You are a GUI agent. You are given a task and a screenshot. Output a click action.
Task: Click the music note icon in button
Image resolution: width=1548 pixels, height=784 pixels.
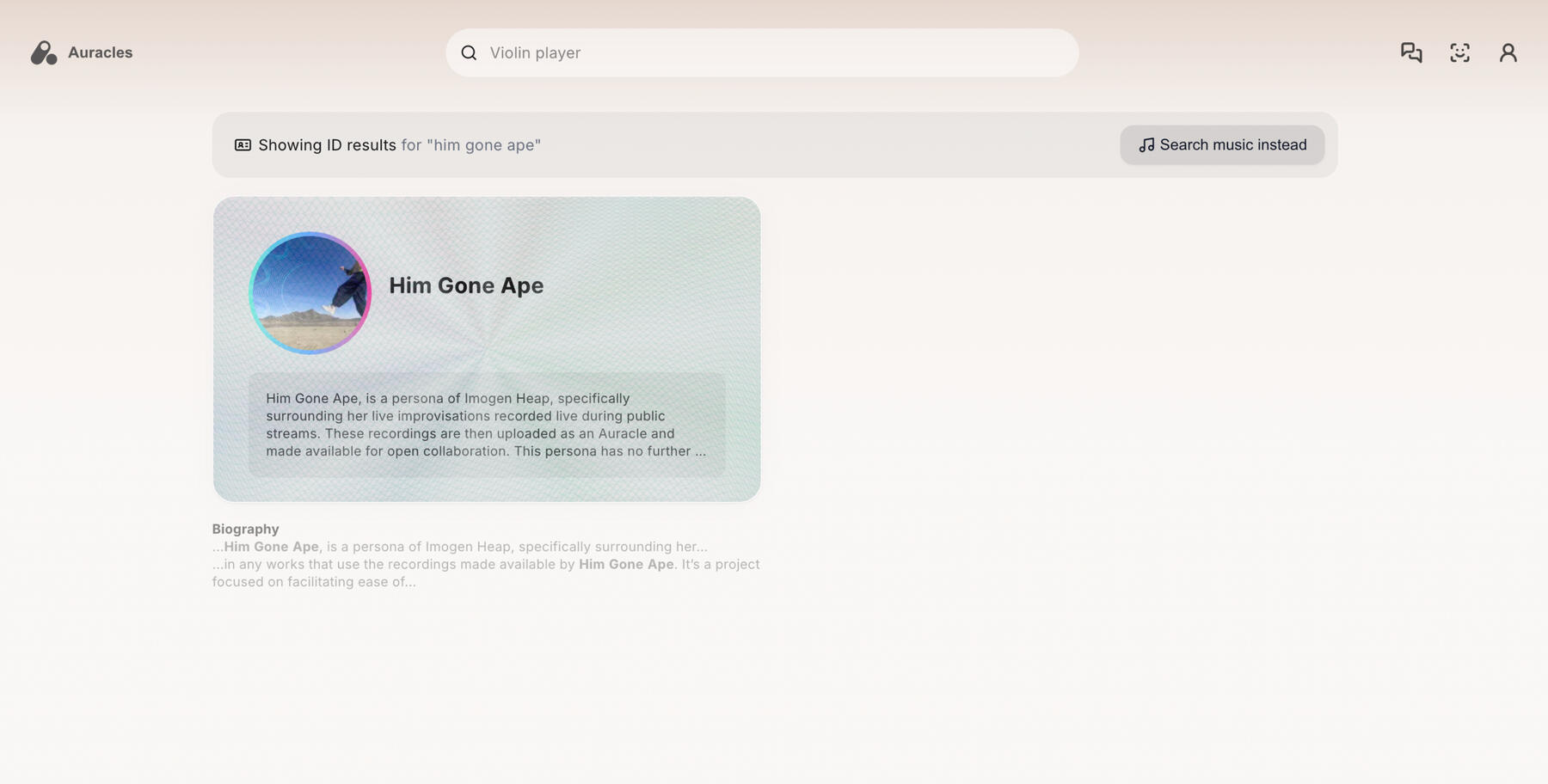tap(1146, 145)
